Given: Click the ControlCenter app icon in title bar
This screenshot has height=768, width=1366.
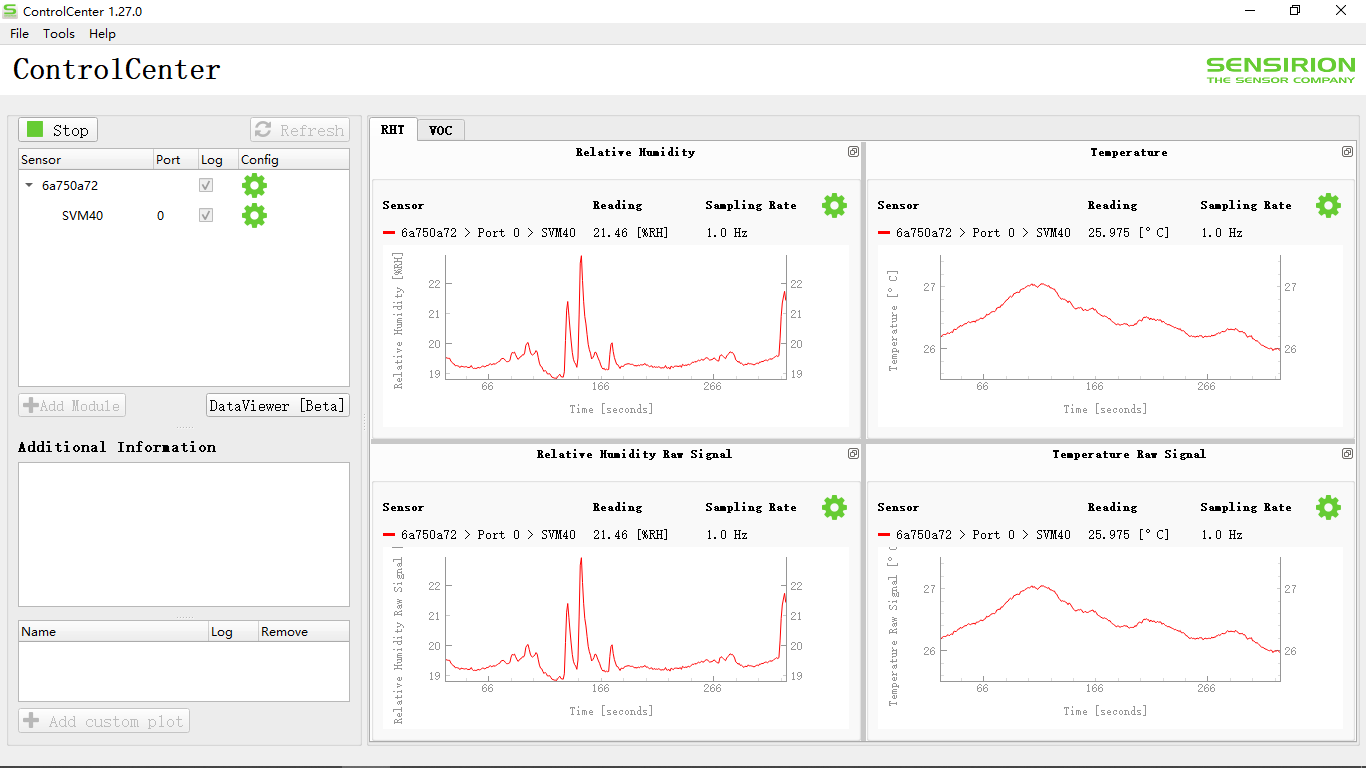Looking at the screenshot, I should coord(10,11).
